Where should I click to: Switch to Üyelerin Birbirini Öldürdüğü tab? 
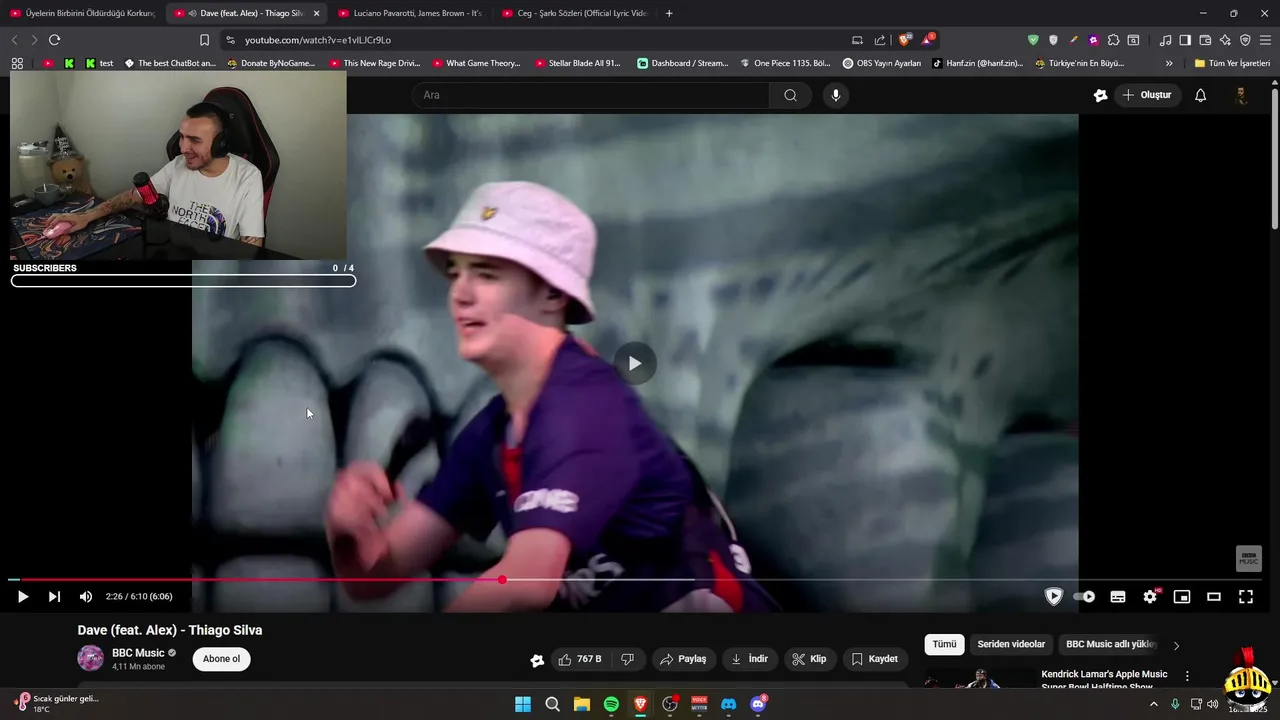pos(82,13)
